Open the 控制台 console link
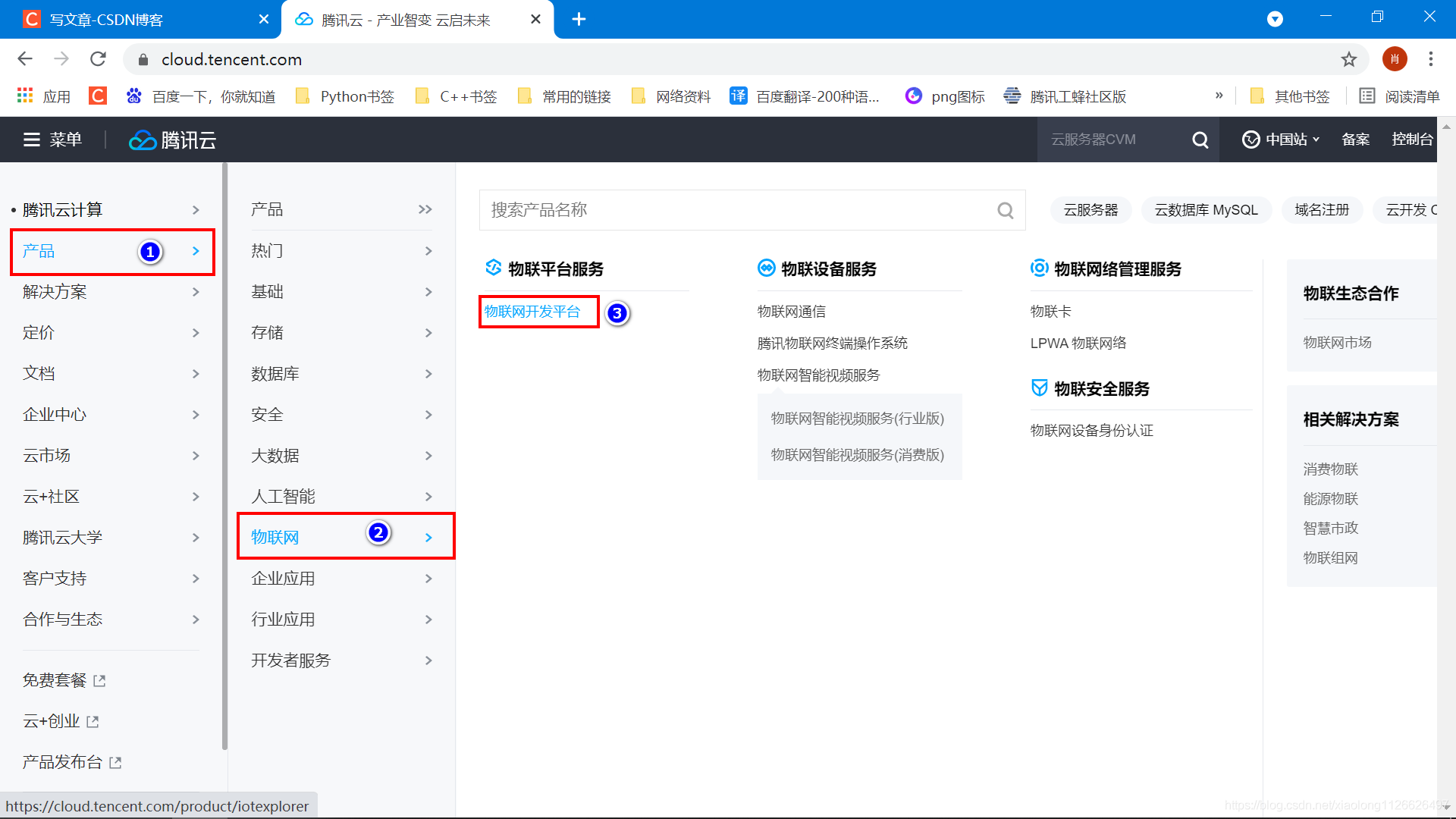Screen dimensions: 1456x819 (x=1412, y=140)
